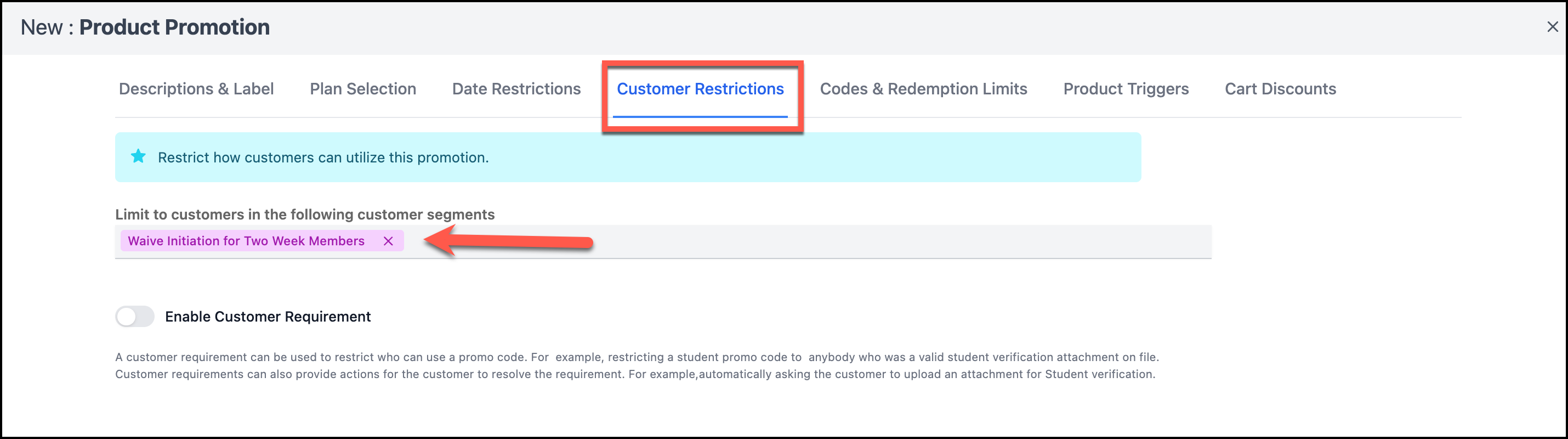This screenshot has width=1568, height=439.
Task: Enable the Customer Requirement toggle switch
Action: tap(135, 317)
